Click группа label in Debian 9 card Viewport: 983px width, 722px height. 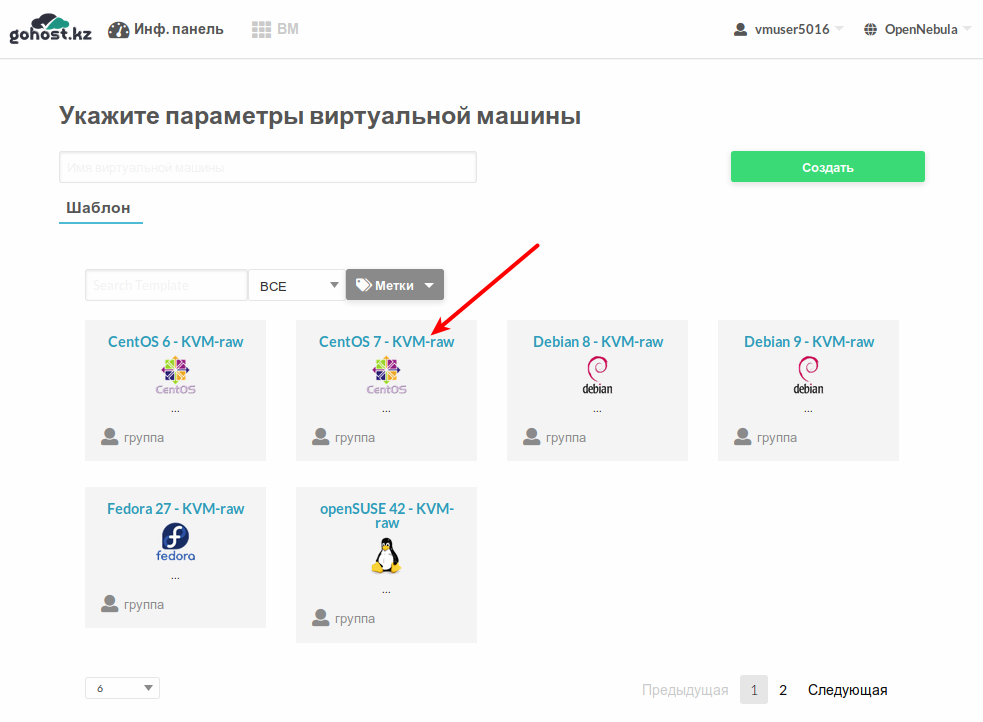point(777,437)
